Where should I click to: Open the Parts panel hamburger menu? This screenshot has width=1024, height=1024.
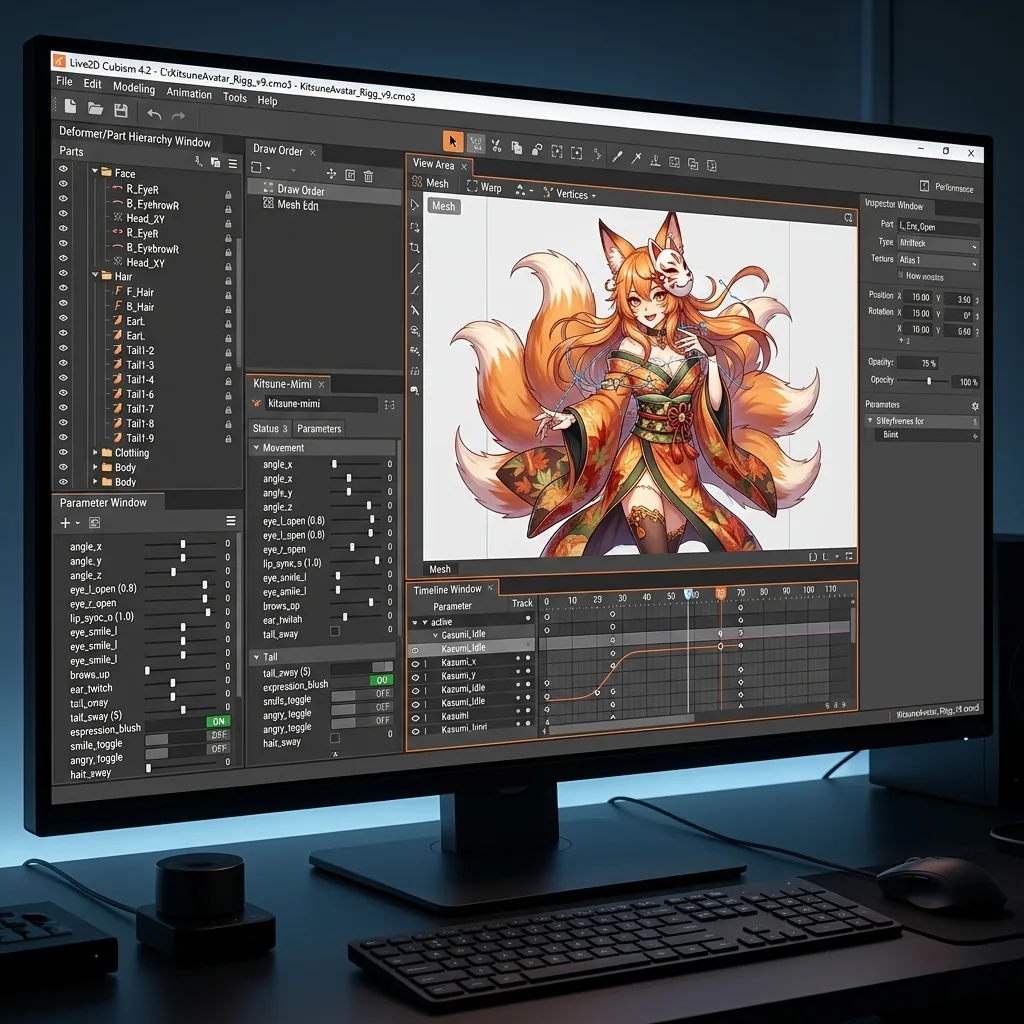coord(233,164)
